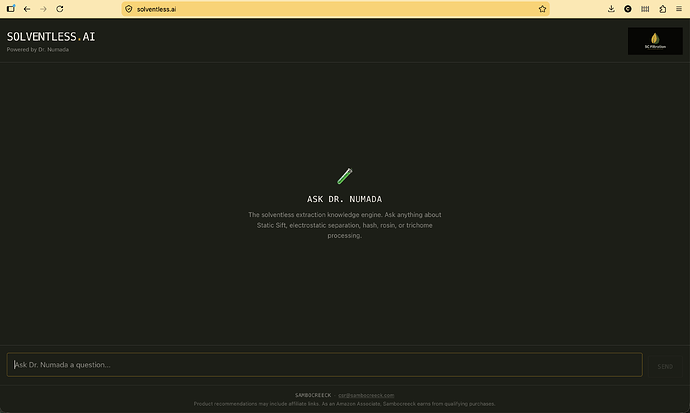Click the solventless extraction knowledge engine description

[x=345, y=225]
